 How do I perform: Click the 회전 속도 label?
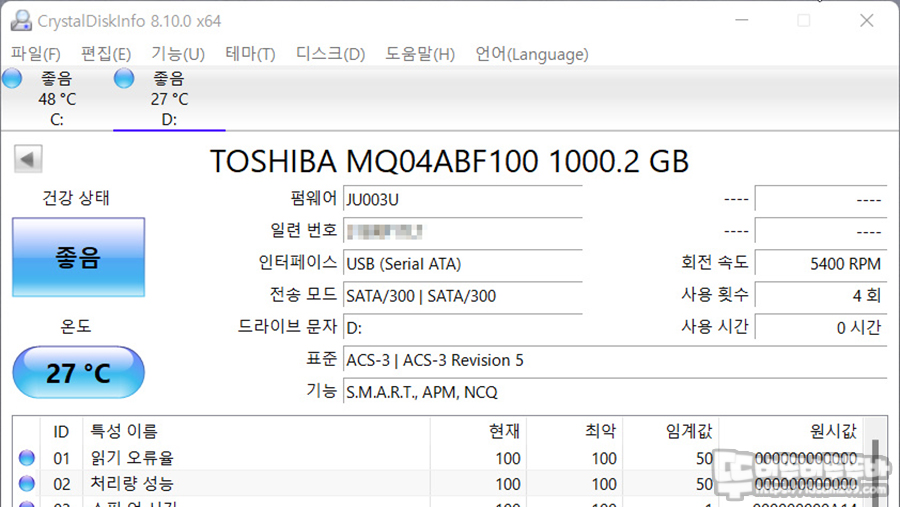(x=715, y=262)
